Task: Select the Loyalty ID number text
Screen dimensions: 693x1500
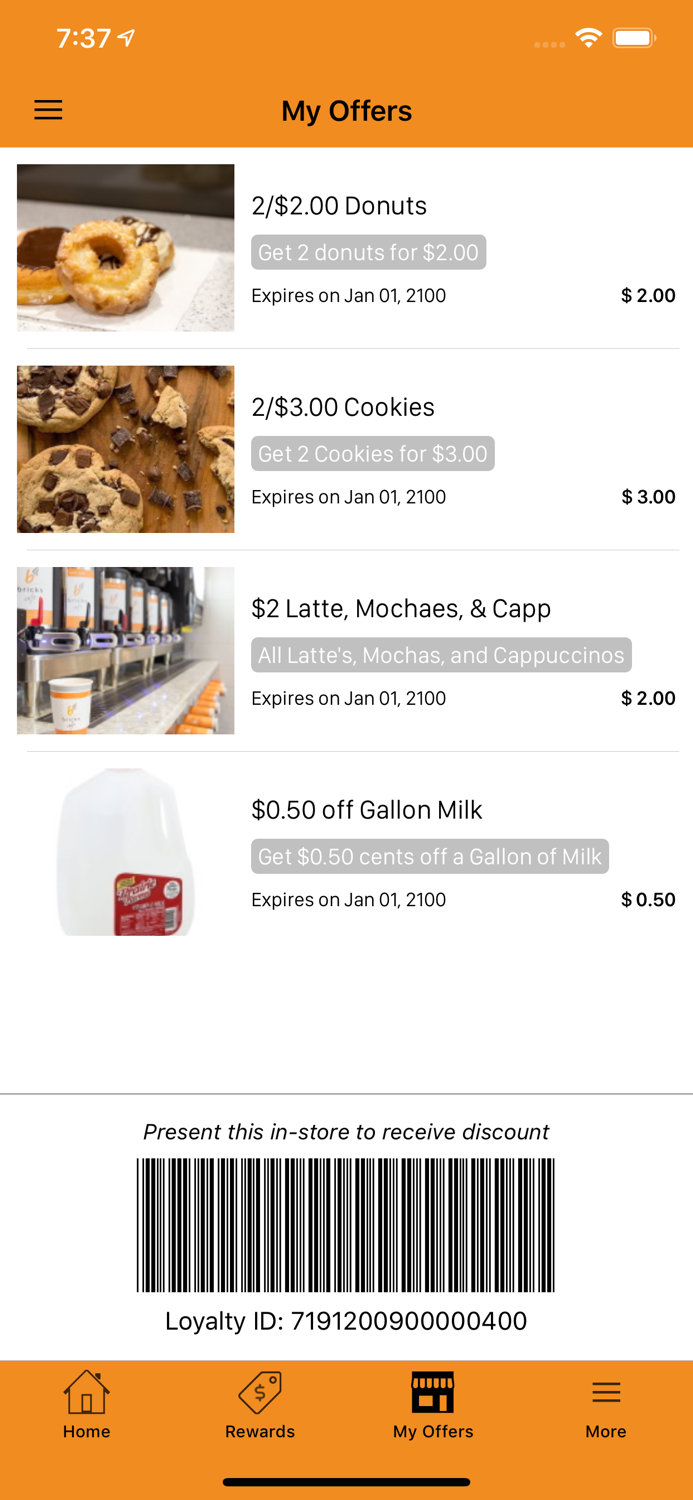Action: 346,1321
